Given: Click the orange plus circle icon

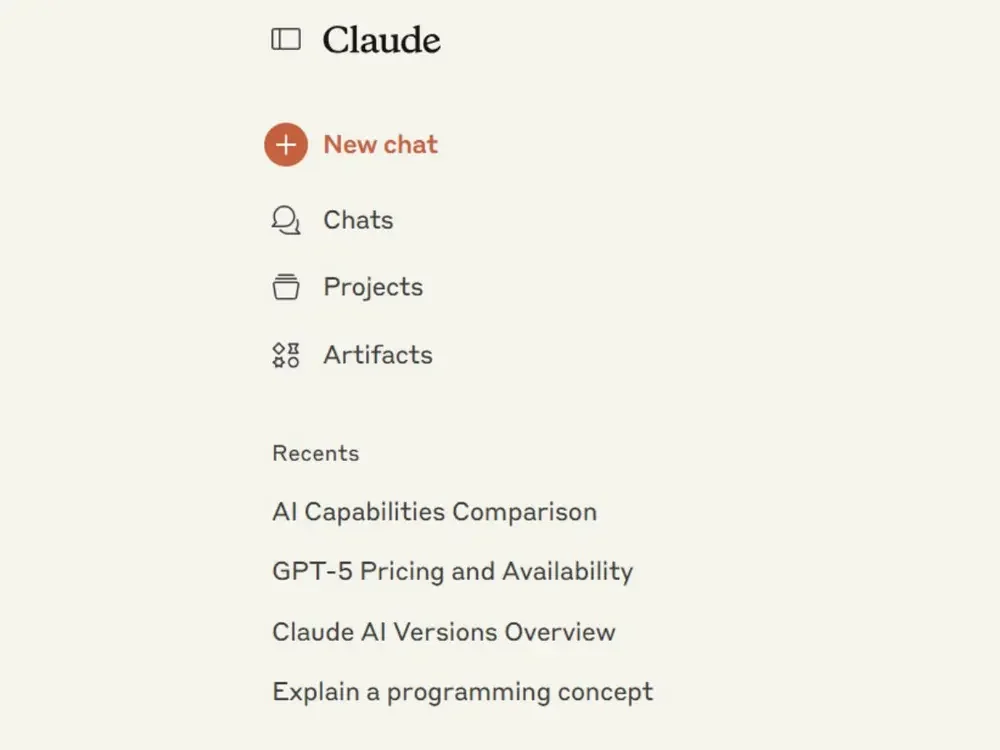Looking at the screenshot, I should [x=286, y=145].
